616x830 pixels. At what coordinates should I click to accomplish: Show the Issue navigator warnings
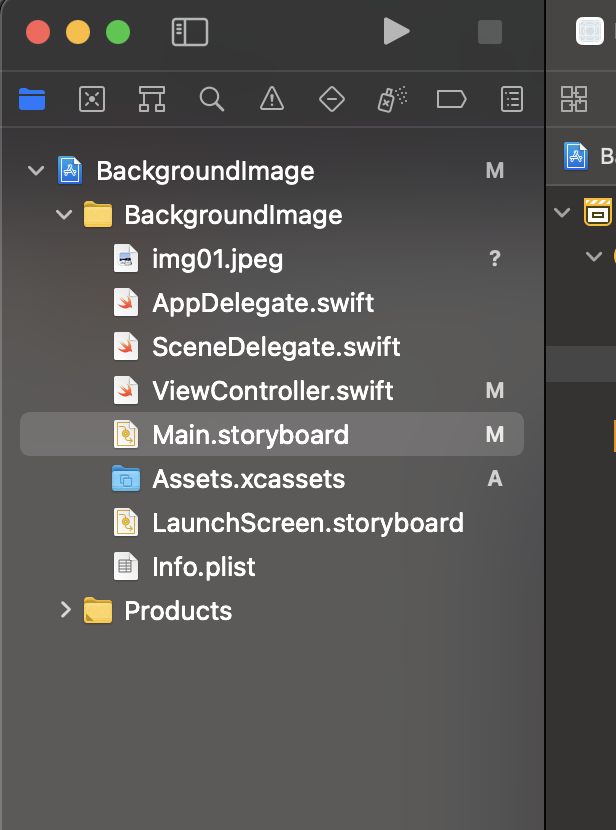[x=271, y=98]
